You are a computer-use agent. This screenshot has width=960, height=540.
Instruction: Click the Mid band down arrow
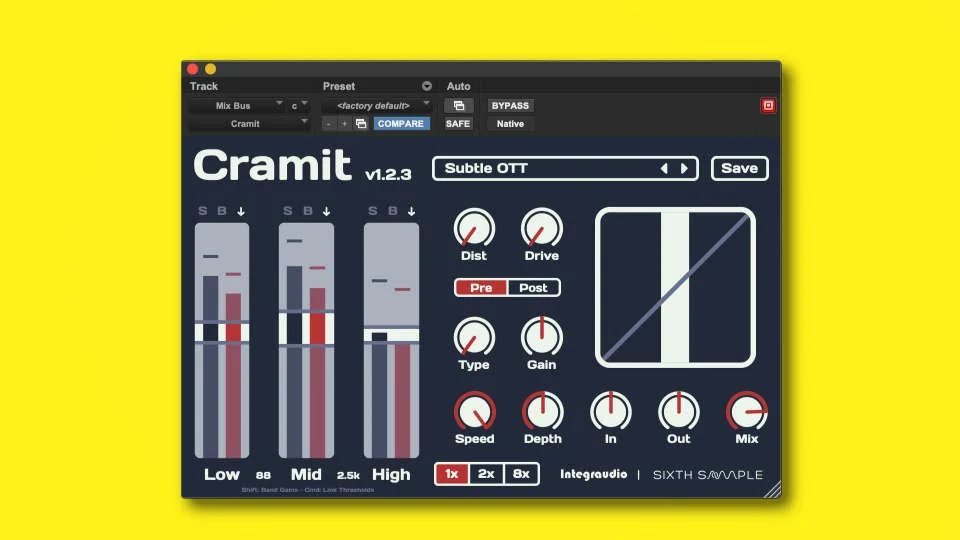326,211
